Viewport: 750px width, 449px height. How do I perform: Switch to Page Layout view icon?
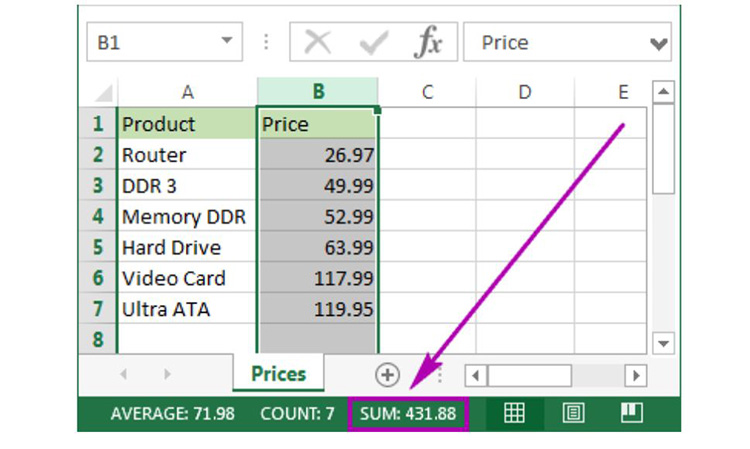573,413
